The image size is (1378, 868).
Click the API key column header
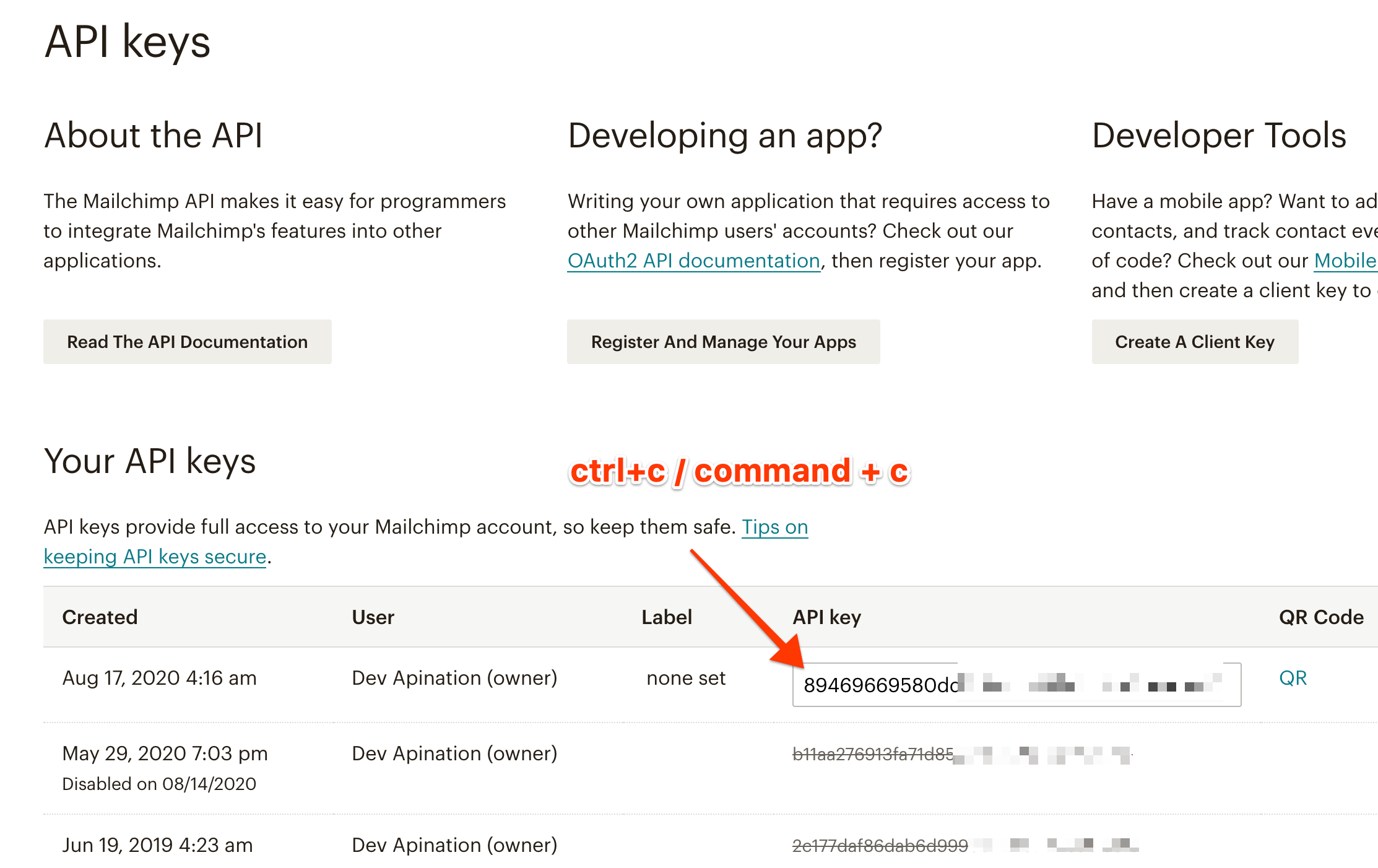(826, 617)
